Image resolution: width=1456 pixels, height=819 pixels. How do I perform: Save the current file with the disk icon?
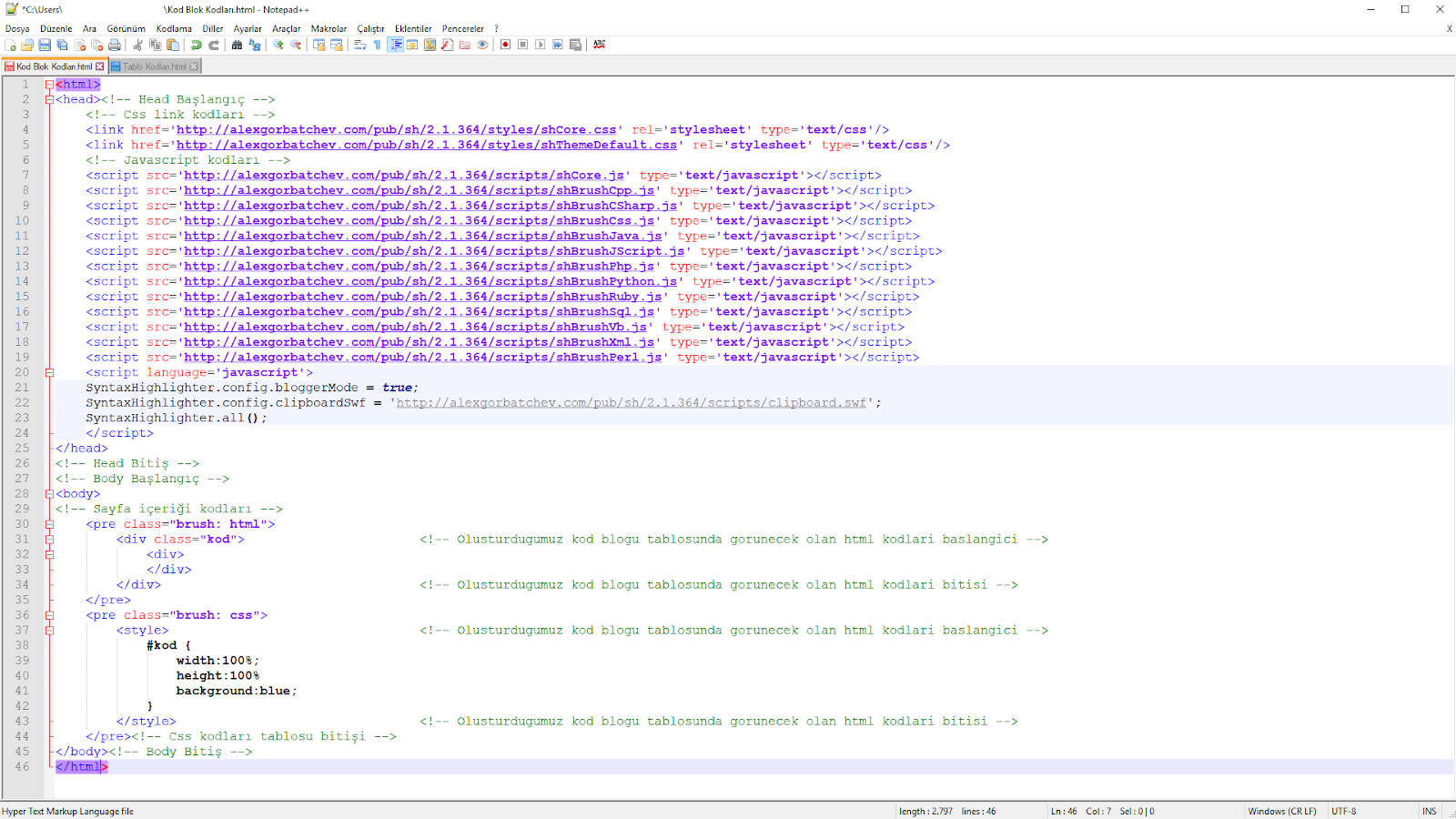point(45,45)
